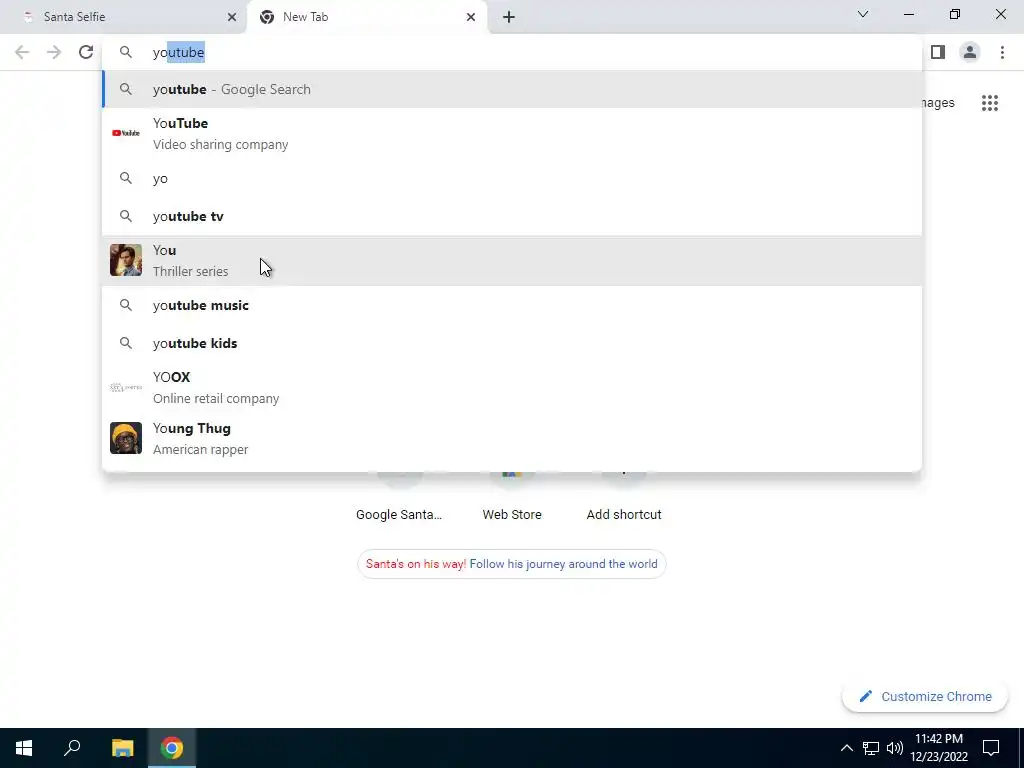Viewport: 1024px width, 768px height.
Task: Click the address bar with youtube text
Action: point(512,52)
